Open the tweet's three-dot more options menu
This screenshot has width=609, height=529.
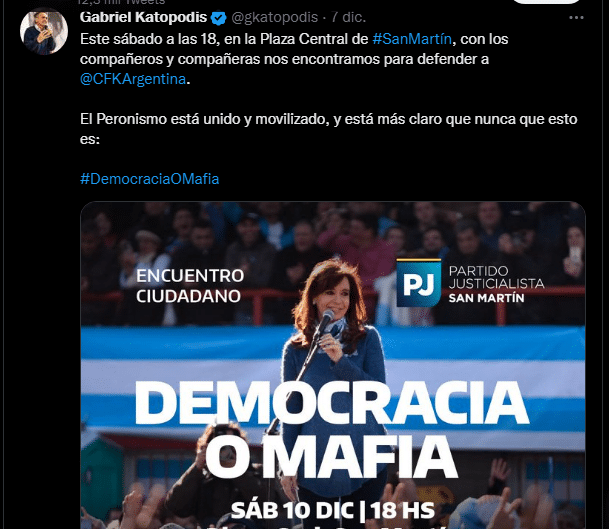576,17
